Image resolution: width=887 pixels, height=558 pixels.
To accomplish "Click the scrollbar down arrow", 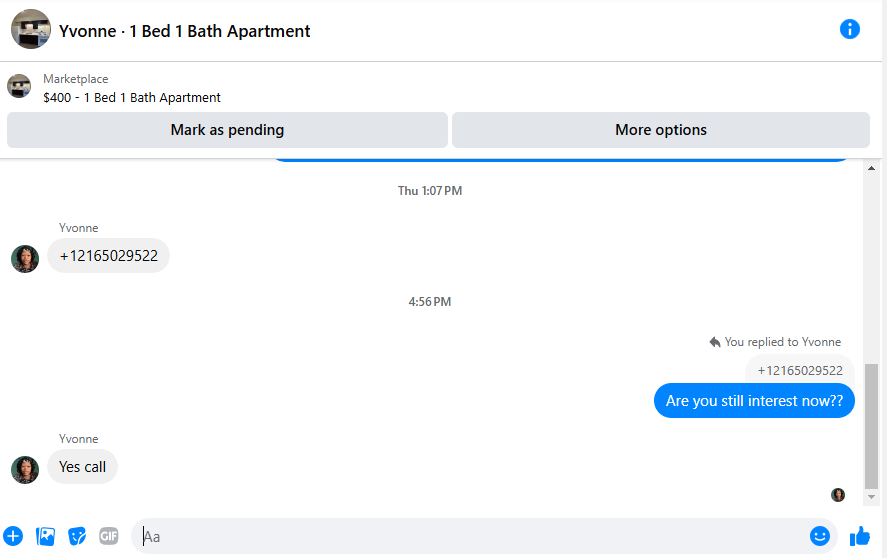I will click(871, 497).
